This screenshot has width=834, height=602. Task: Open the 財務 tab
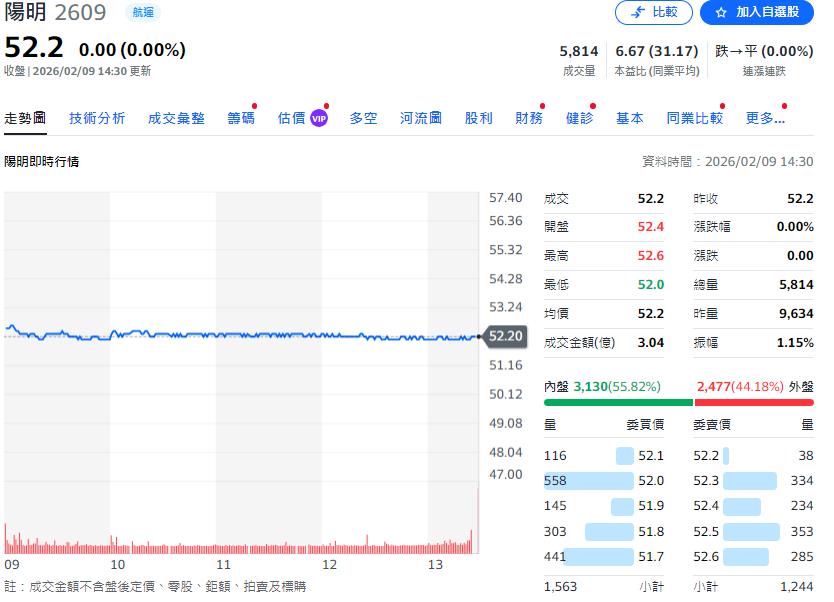pos(528,117)
